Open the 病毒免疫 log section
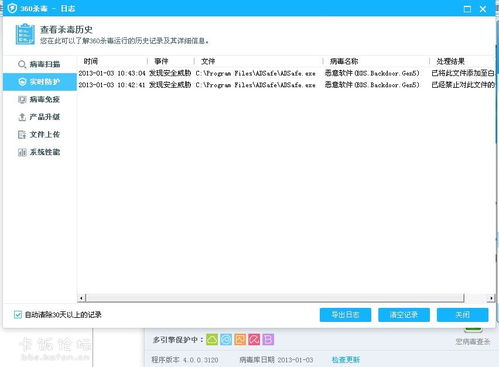The width and height of the screenshot is (499, 367). tap(40, 99)
